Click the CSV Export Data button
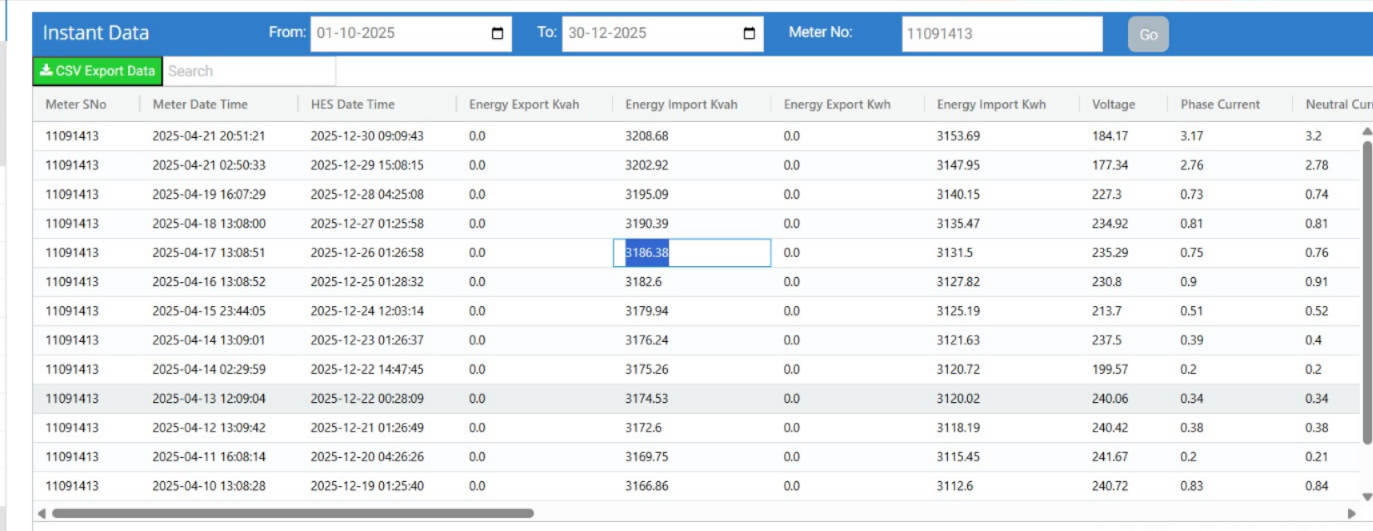 [x=97, y=71]
